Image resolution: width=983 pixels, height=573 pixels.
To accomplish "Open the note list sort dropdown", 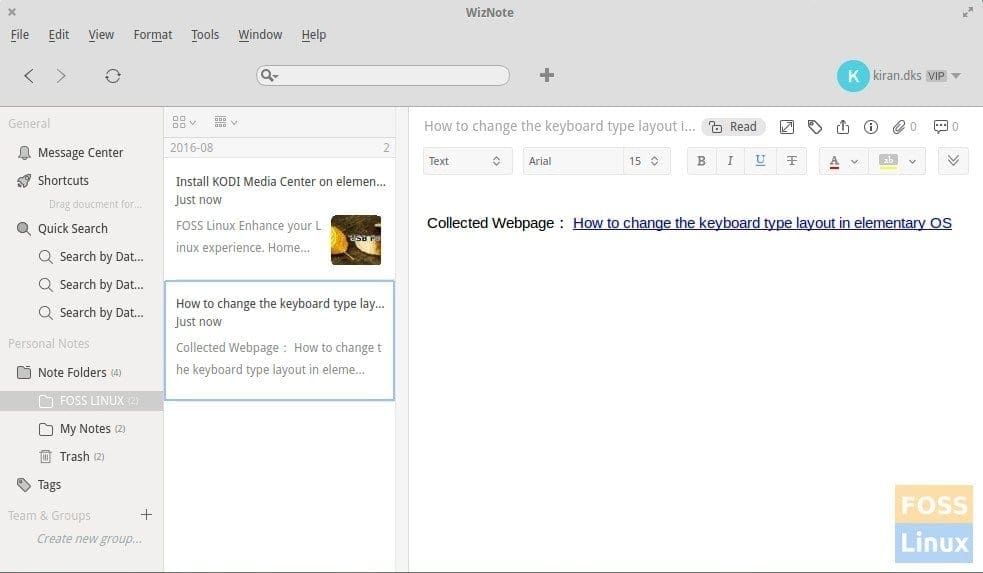I will [x=226, y=122].
